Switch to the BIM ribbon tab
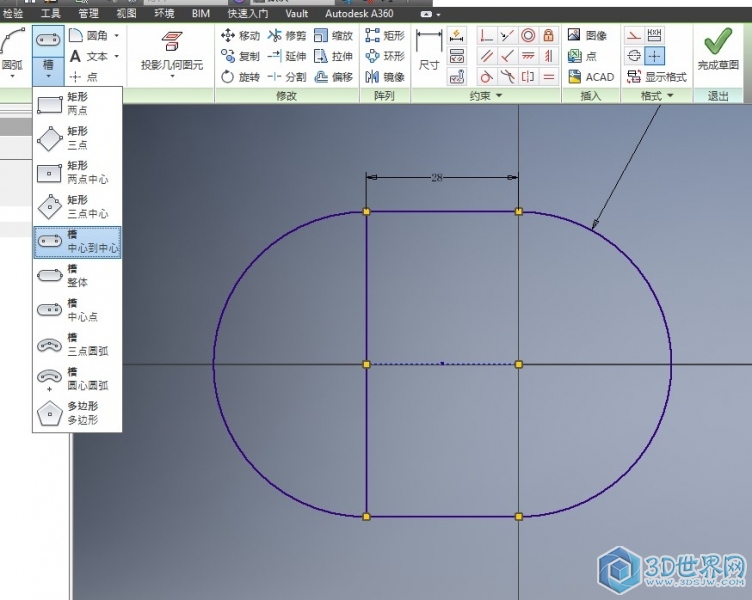 click(x=200, y=14)
